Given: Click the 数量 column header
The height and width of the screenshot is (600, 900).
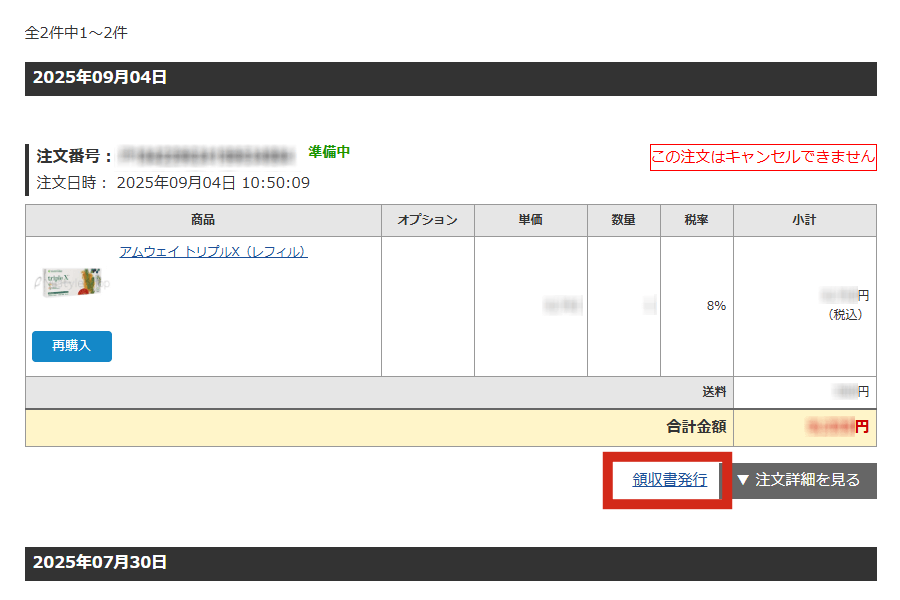Looking at the screenshot, I should pos(623,220).
